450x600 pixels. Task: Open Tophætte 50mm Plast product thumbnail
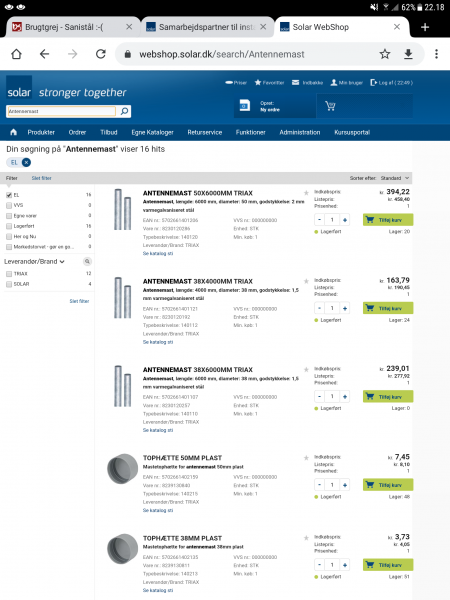122,469
